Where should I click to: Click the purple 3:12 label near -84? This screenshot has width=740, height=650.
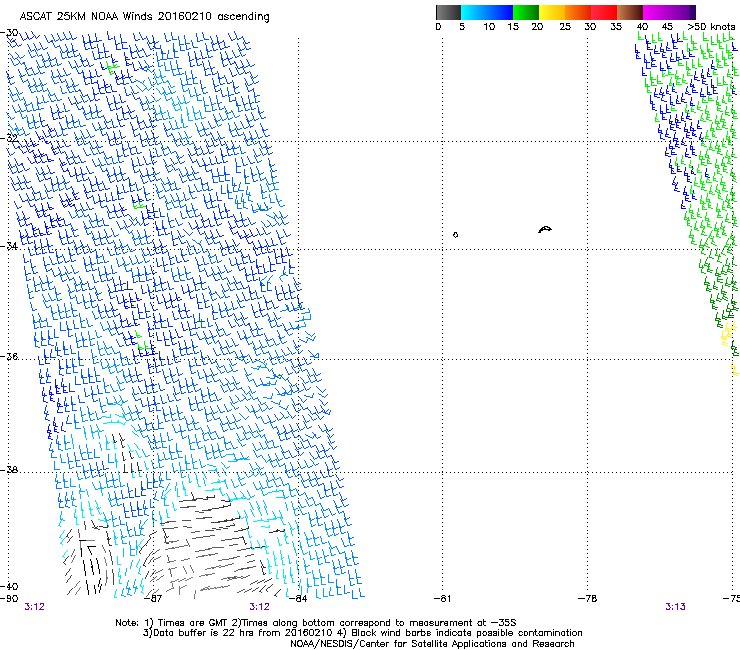click(260, 607)
